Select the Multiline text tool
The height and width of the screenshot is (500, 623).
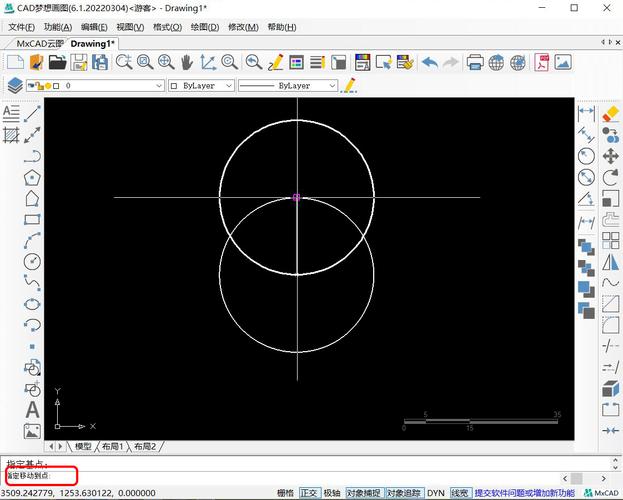pos(11,114)
